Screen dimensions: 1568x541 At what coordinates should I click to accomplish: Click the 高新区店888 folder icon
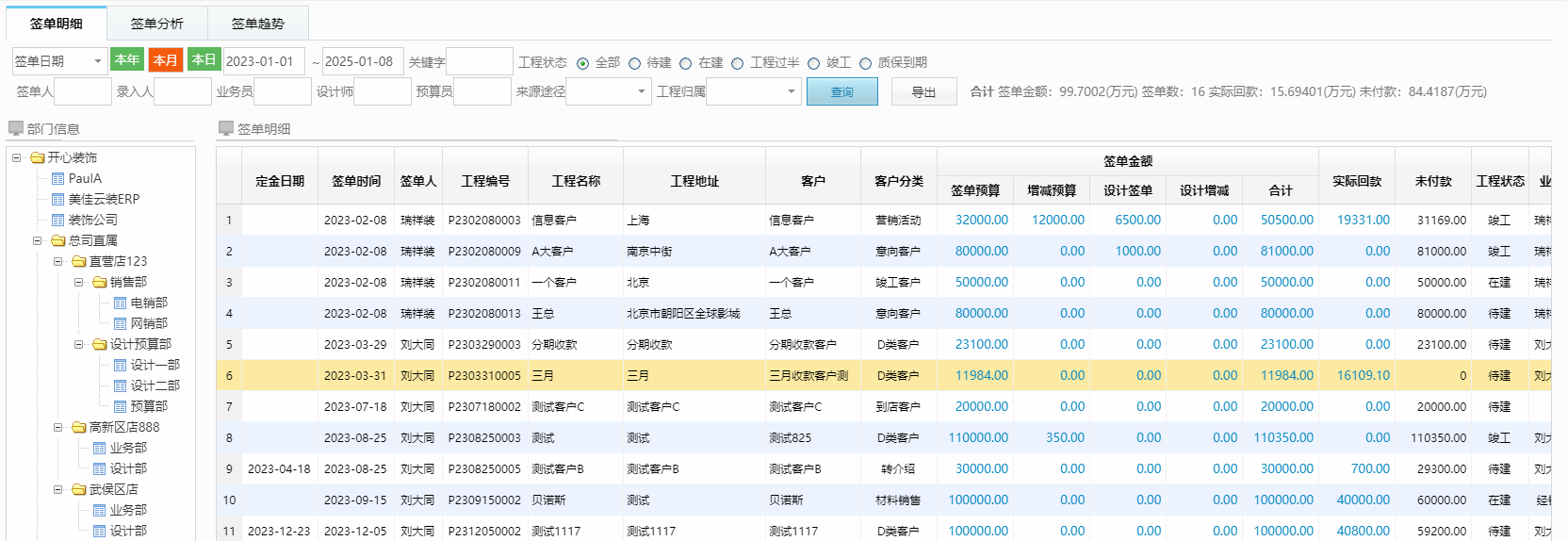pos(79,427)
